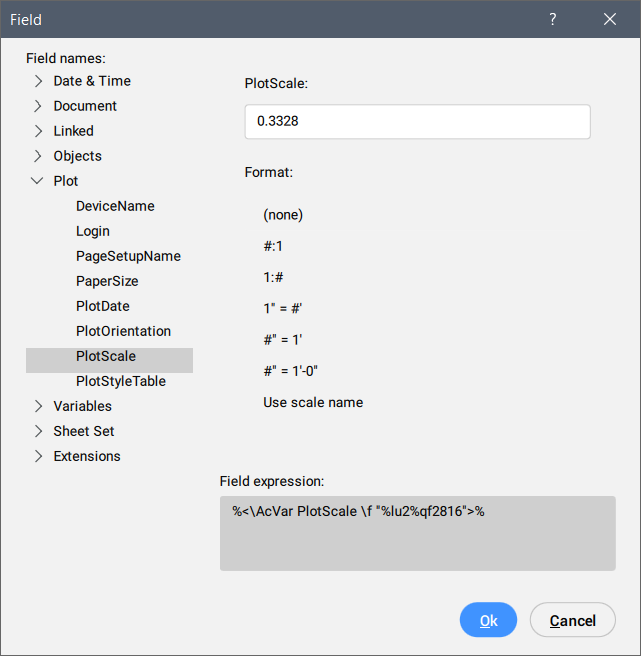Select PlotStyleTable field
Image resolution: width=641 pixels, height=656 pixels.
coord(120,381)
